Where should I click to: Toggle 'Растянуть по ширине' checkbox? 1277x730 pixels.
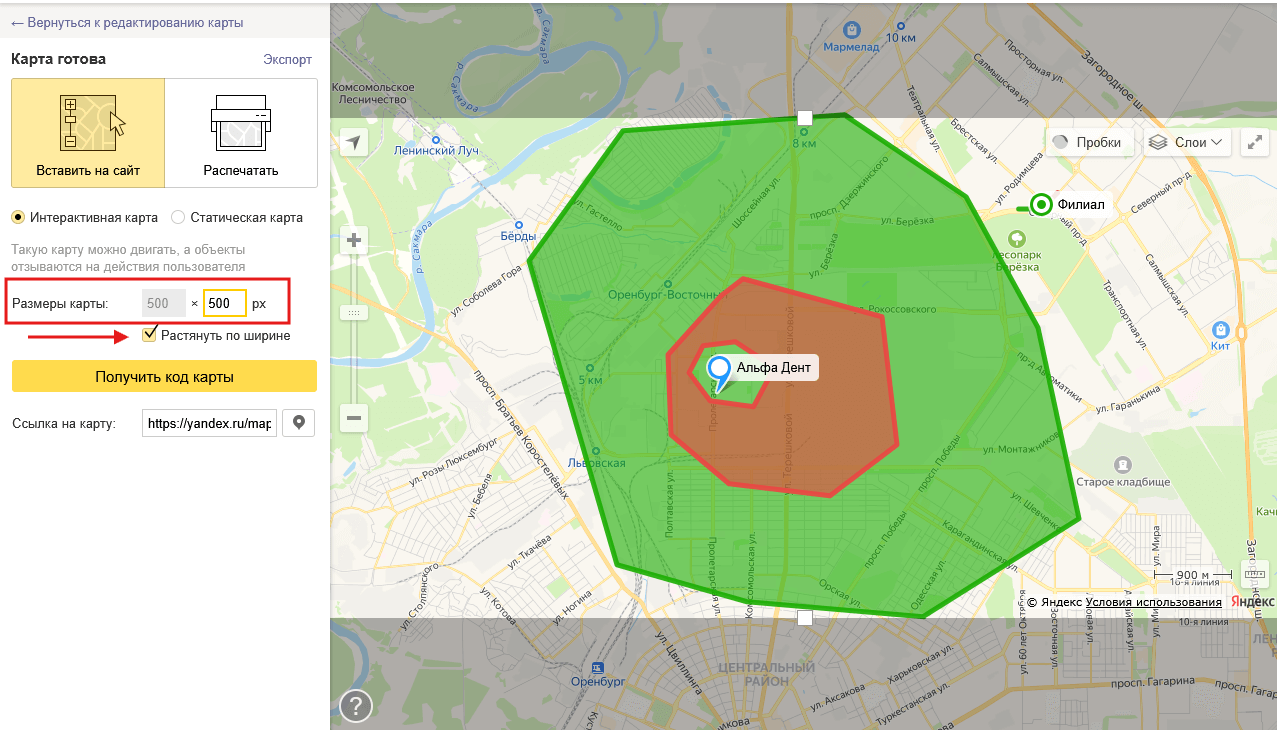[150, 335]
